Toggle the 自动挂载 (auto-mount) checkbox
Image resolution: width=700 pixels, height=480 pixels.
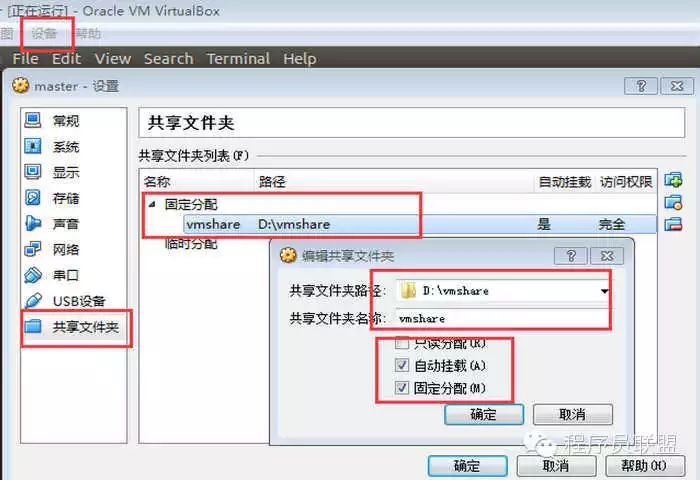tap(402, 365)
